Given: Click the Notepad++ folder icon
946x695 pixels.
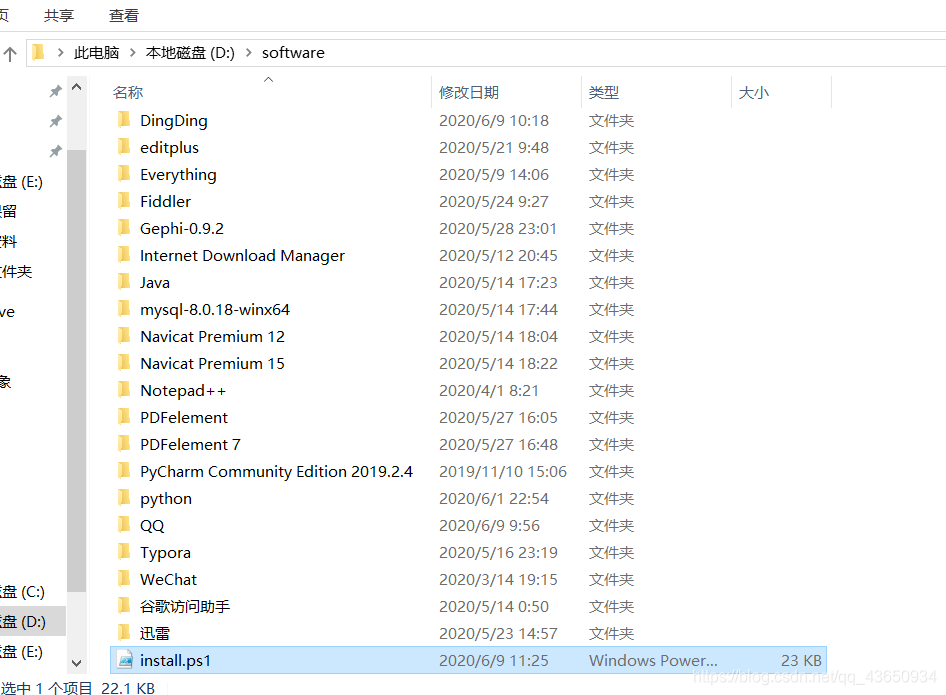Looking at the screenshot, I should 124,390.
